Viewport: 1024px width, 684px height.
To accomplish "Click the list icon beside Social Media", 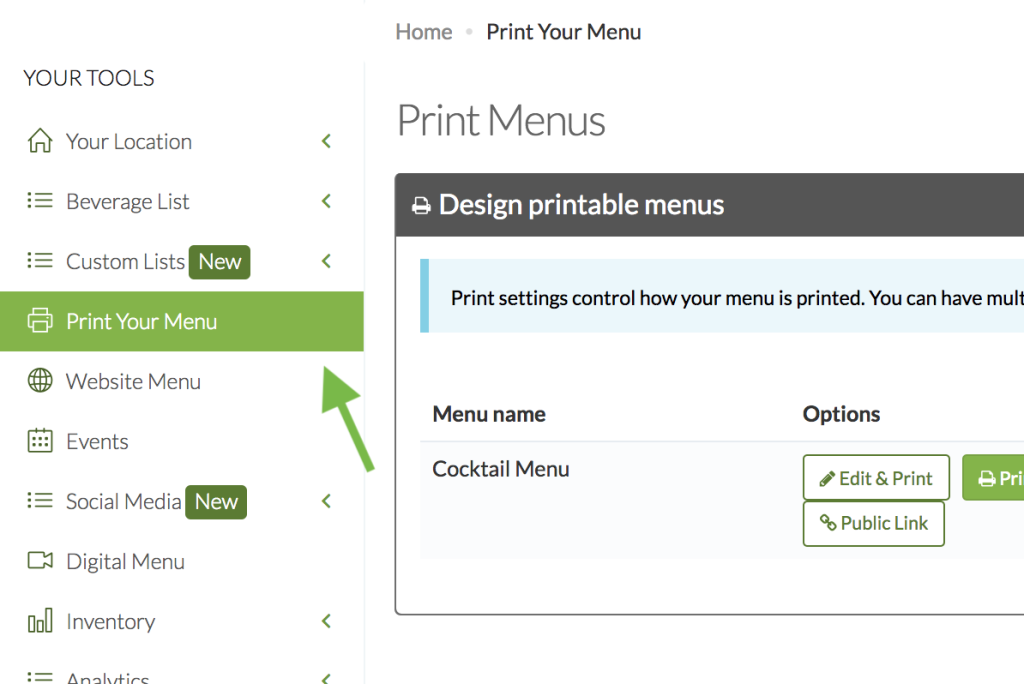I will tap(40, 501).
